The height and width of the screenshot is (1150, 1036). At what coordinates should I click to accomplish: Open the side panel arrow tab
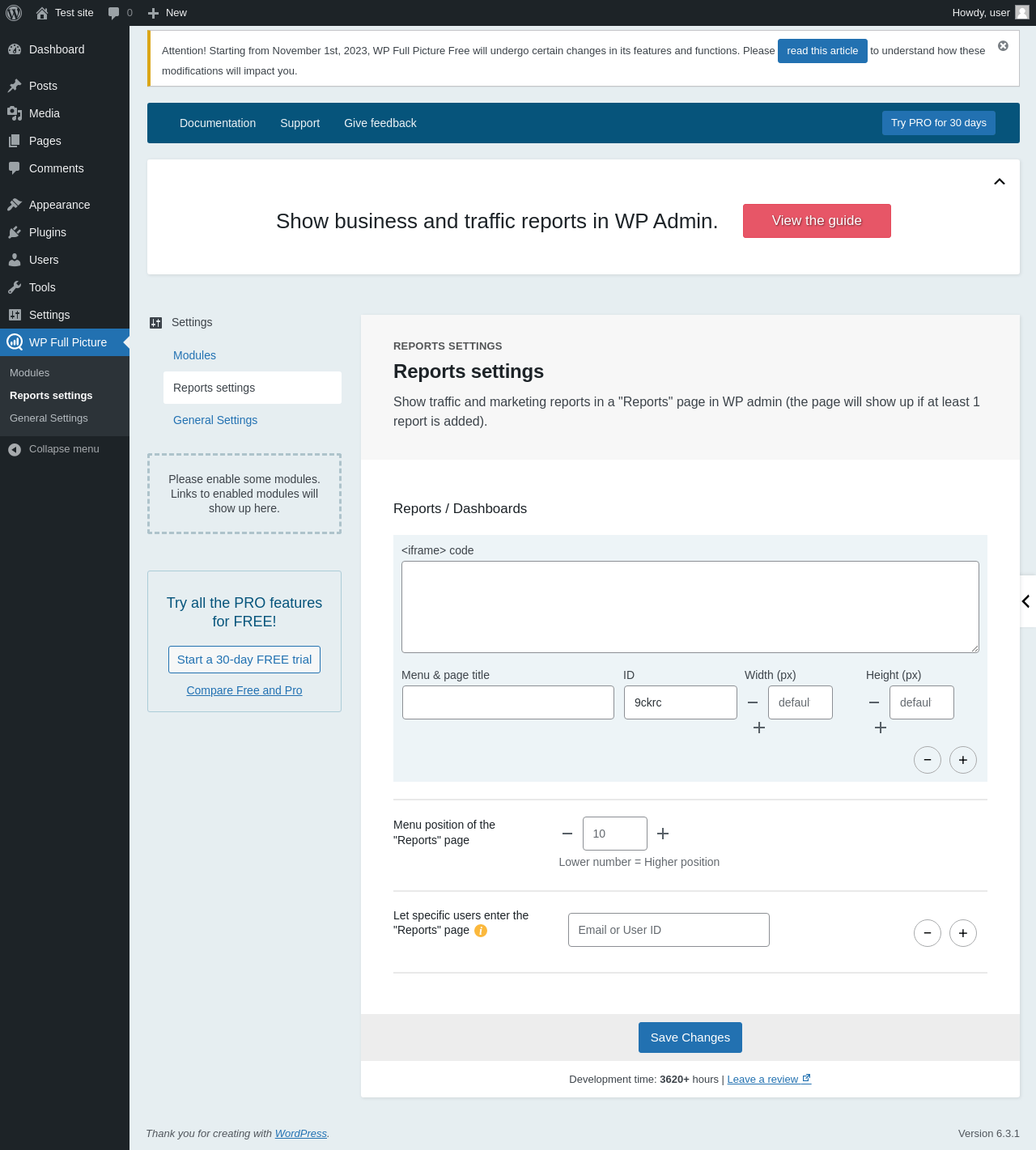(1026, 601)
